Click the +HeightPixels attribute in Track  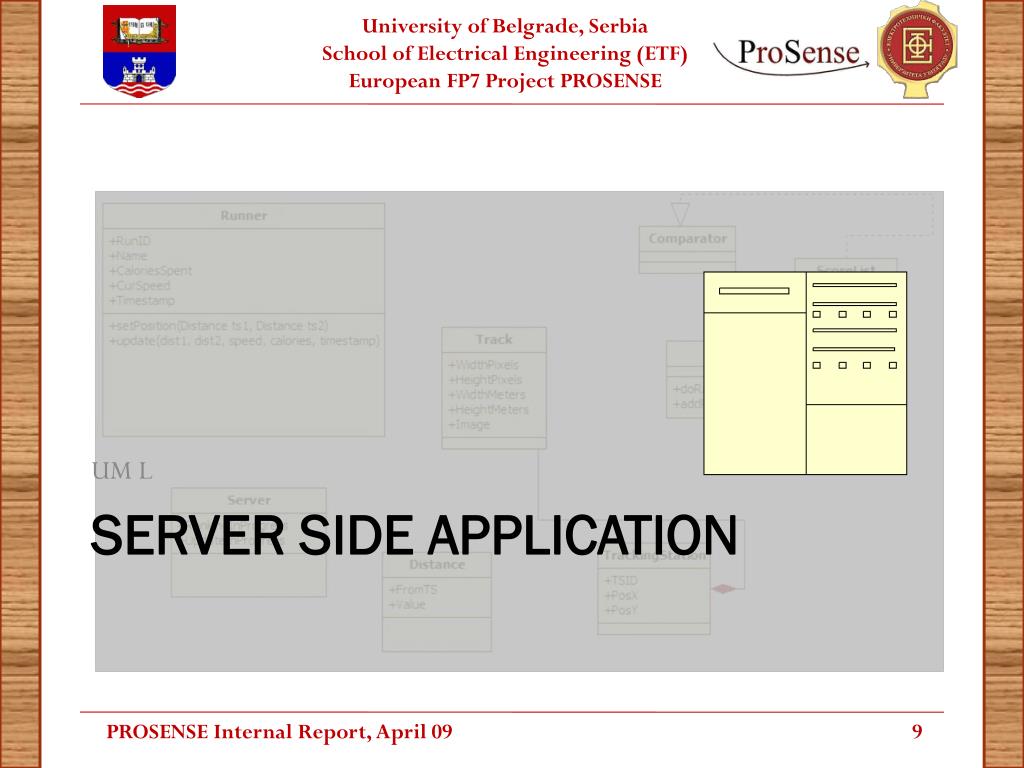click(485, 380)
